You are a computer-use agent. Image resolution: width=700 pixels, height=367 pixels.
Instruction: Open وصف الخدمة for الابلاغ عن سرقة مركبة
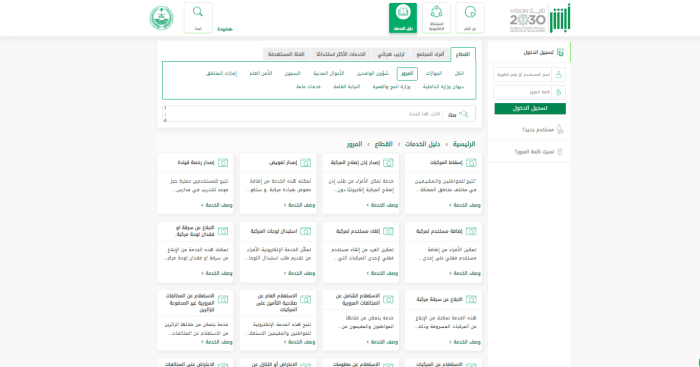pyautogui.click(x=465, y=342)
